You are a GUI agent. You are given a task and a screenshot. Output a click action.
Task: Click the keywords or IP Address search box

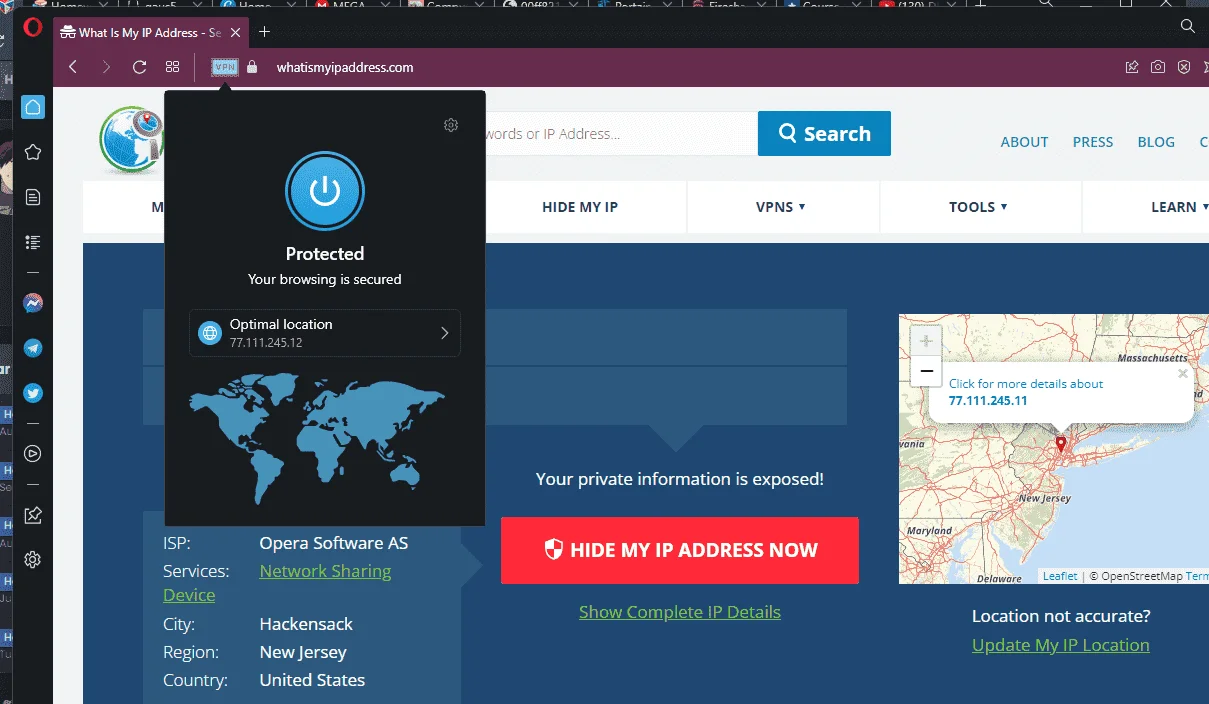point(620,134)
